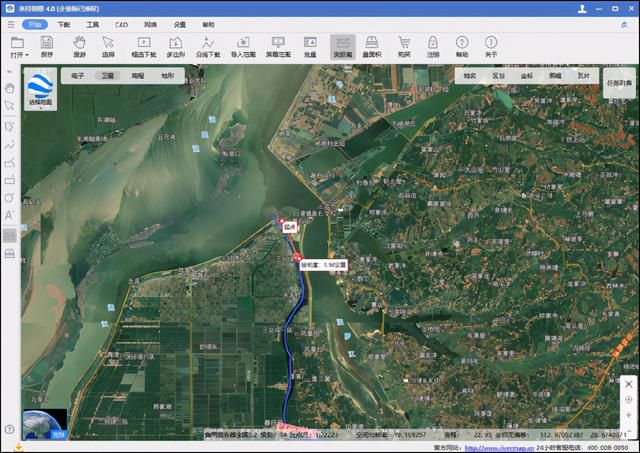Choose the draw polyline icon in left sidebar
The width and height of the screenshot is (640, 453).
coord(10,145)
